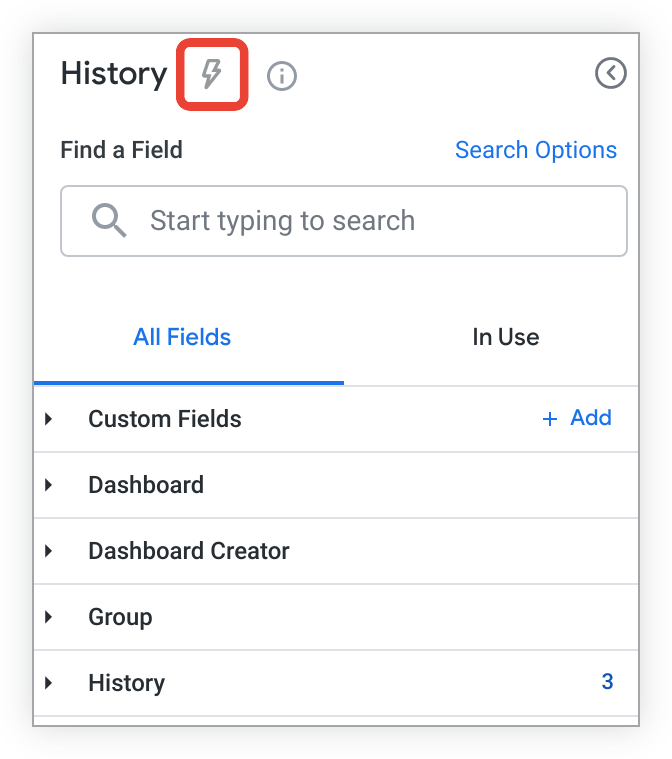Image resolution: width=672 pixels, height=759 pixels.
Task: Click the triangle beside Dashboard Creator
Action: tap(48, 551)
